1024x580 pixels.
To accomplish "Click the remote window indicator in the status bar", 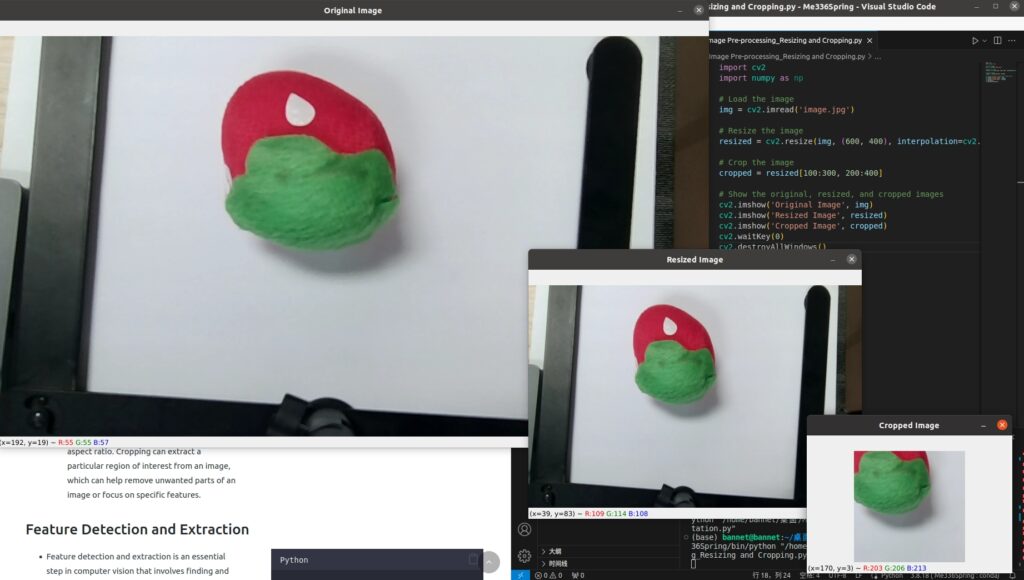I will tap(520, 575).
